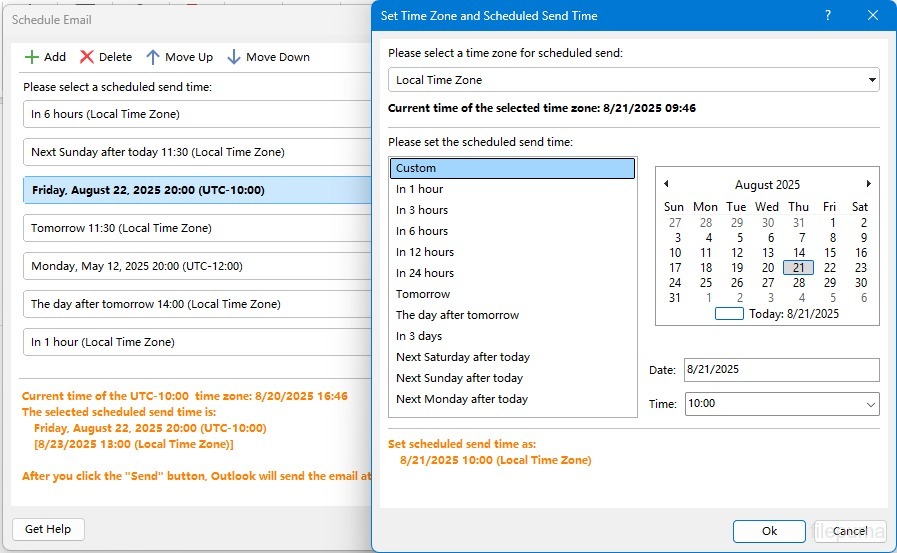Go to previous month in calendar

(x=667, y=184)
